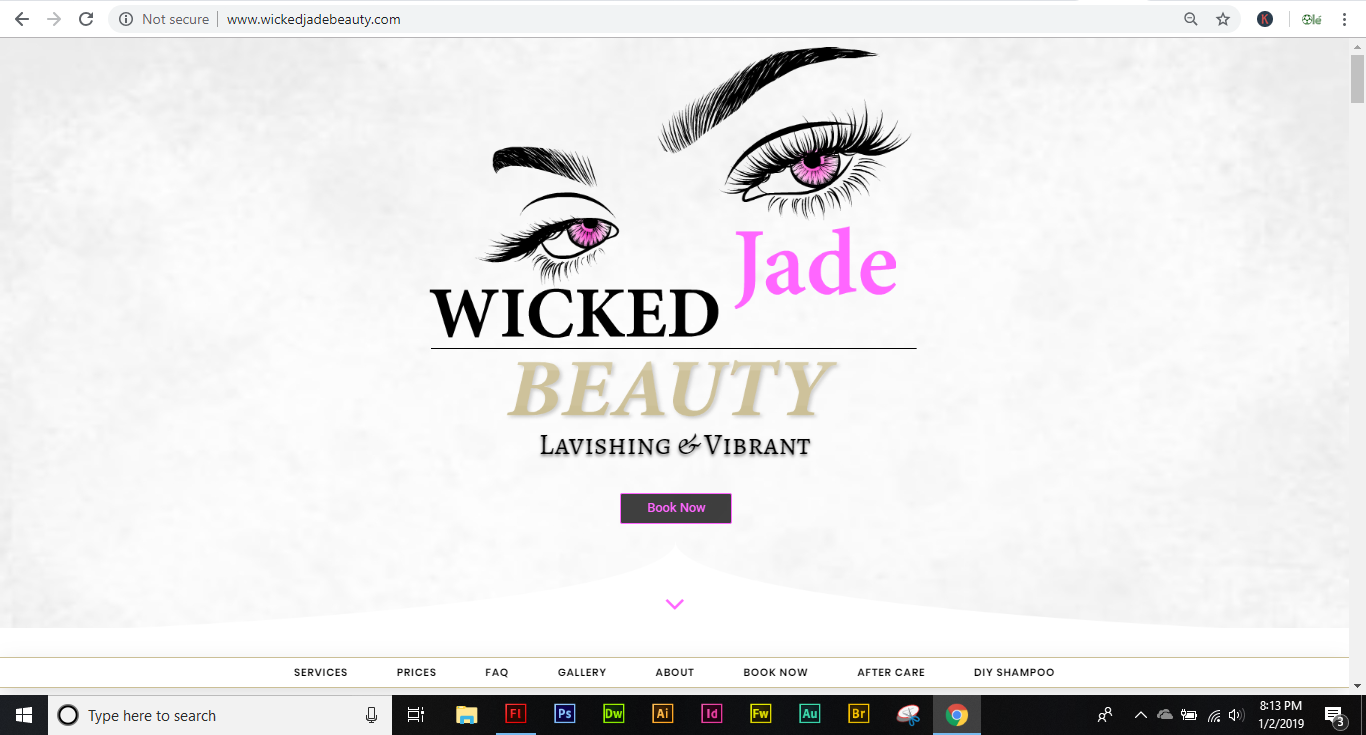Click the K profile avatar

pos(1265,19)
